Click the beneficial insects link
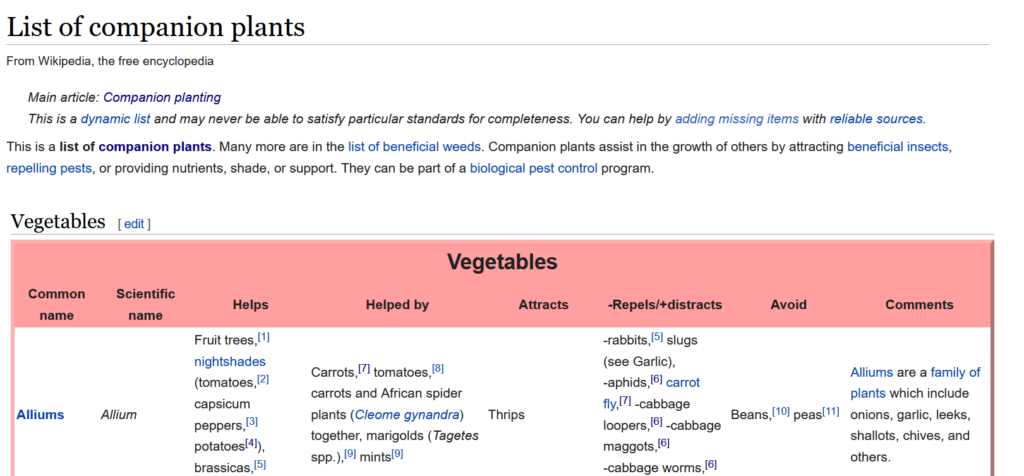This screenshot has height=476, width=1024. tap(897, 147)
